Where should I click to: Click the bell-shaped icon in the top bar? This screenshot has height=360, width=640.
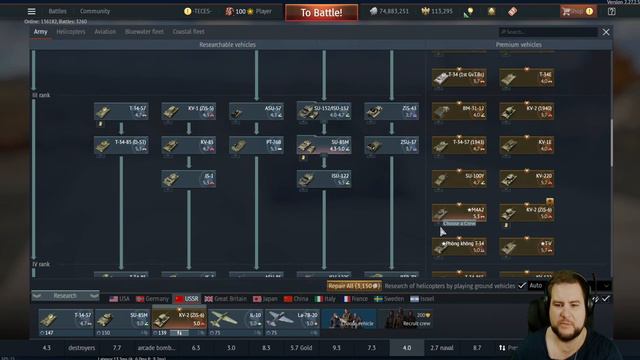(491, 11)
